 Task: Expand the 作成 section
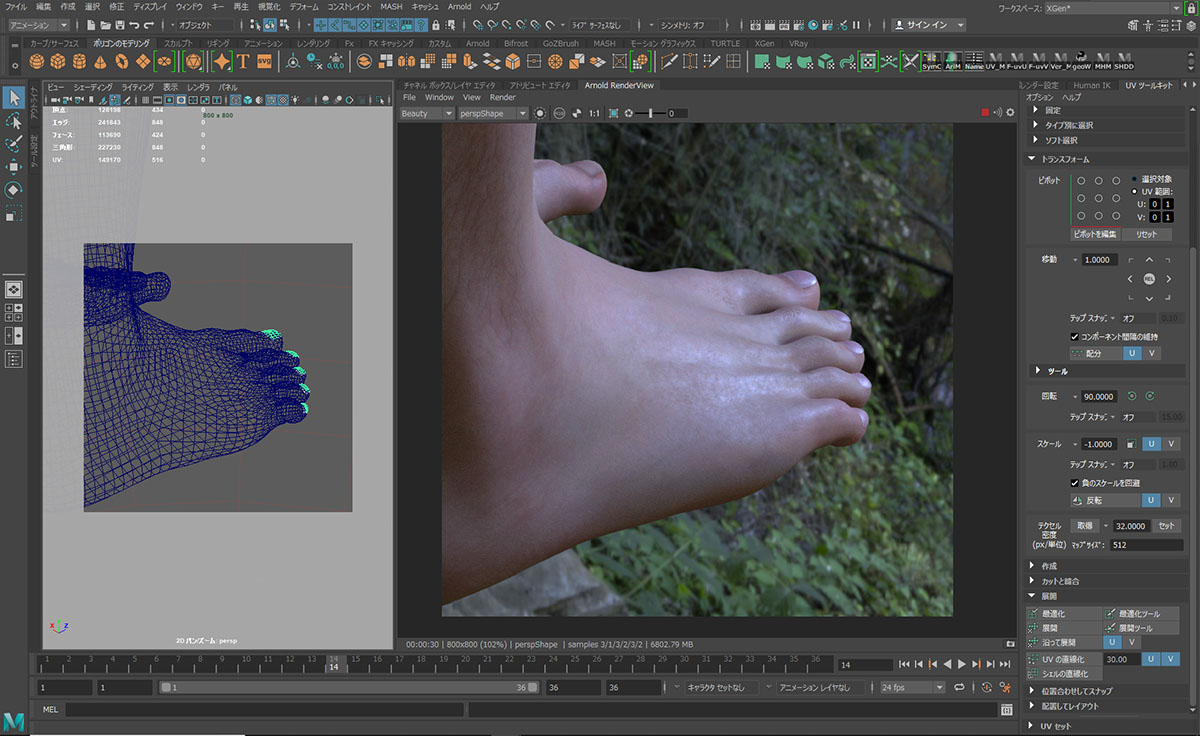pos(1033,565)
